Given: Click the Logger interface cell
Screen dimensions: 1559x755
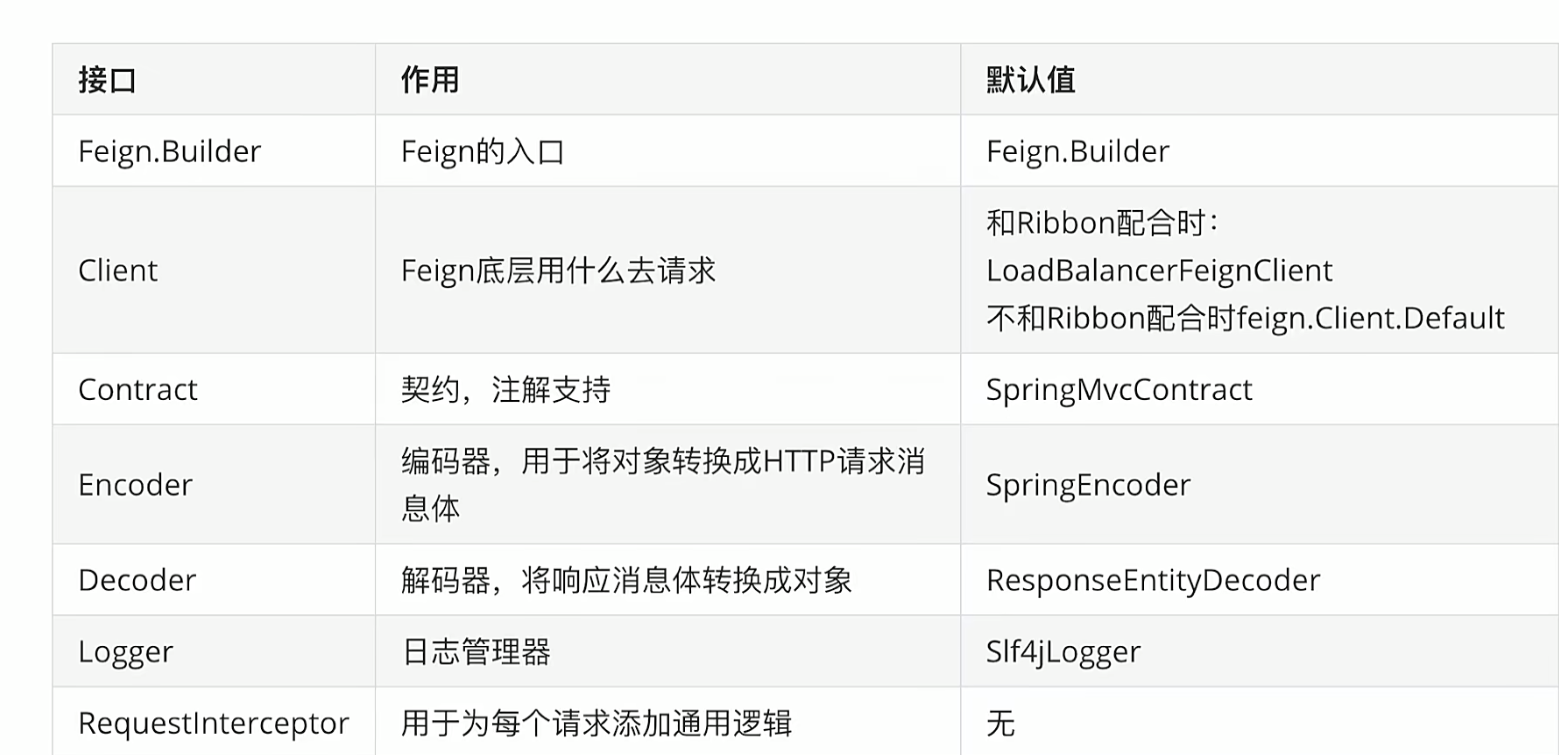Looking at the screenshot, I should pyautogui.click(x=125, y=652).
